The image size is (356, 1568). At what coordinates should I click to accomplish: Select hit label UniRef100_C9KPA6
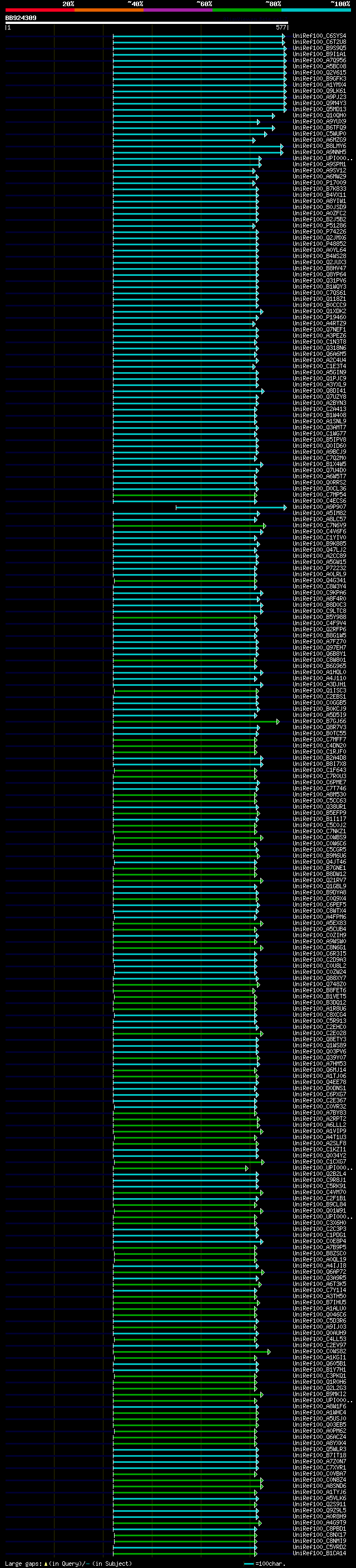coord(319,593)
